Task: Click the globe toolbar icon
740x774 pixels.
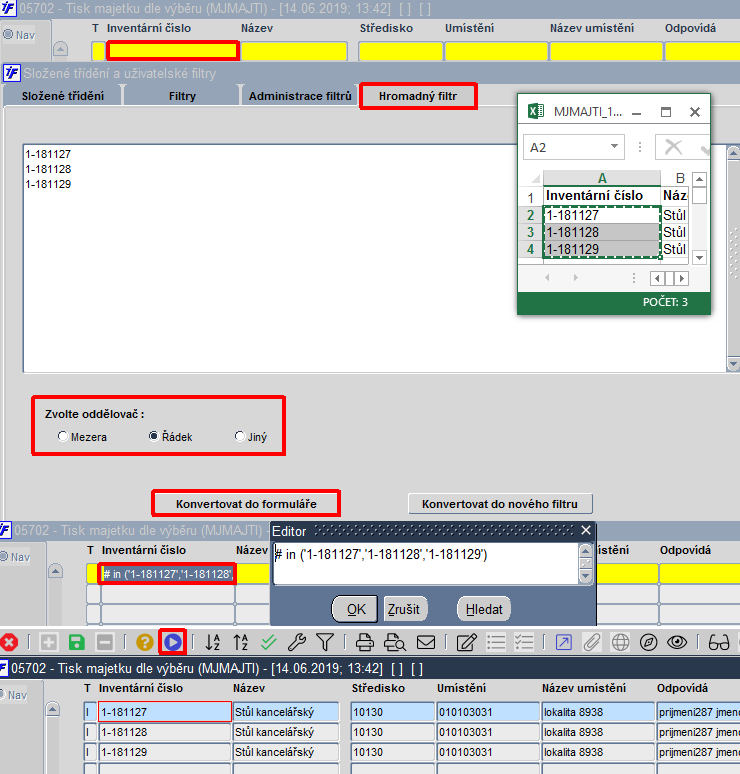Action: (x=620, y=642)
